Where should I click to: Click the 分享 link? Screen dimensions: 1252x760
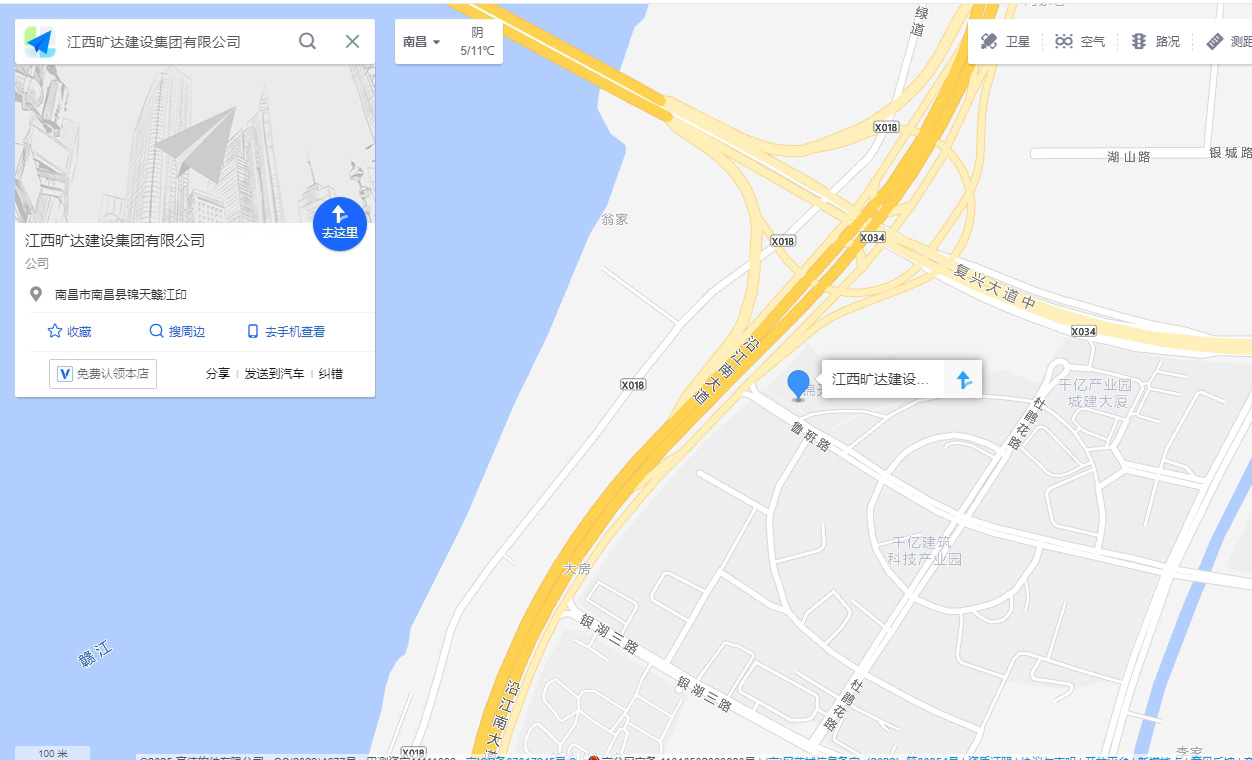[x=218, y=374]
